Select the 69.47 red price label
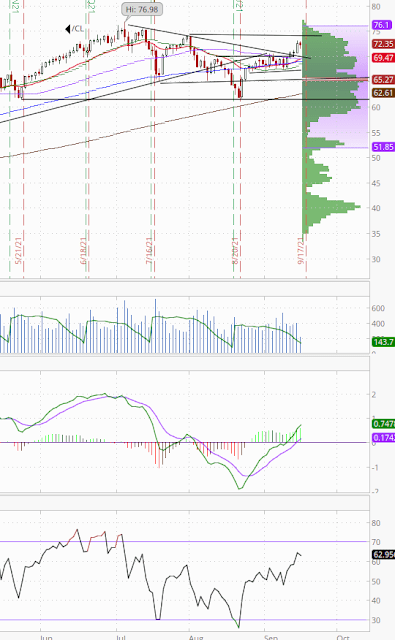Viewport: 395px width, 640px height. point(383,58)
